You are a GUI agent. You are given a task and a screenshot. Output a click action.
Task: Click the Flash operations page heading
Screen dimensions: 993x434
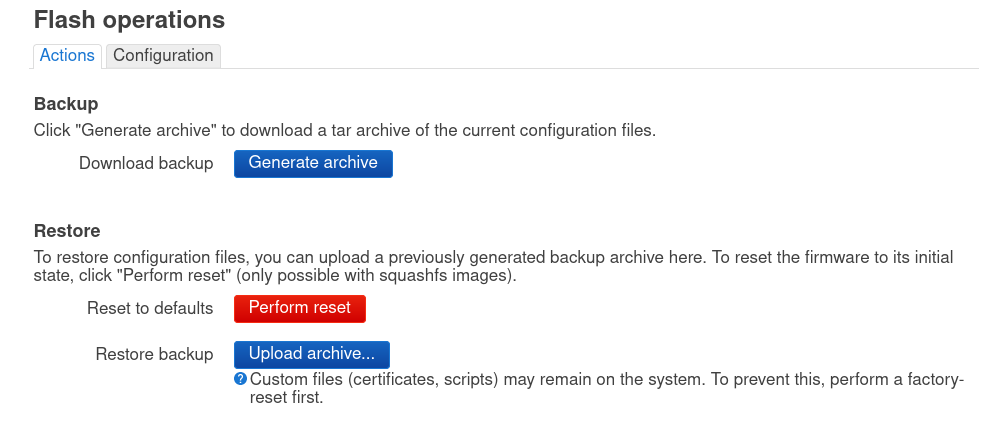129,20
